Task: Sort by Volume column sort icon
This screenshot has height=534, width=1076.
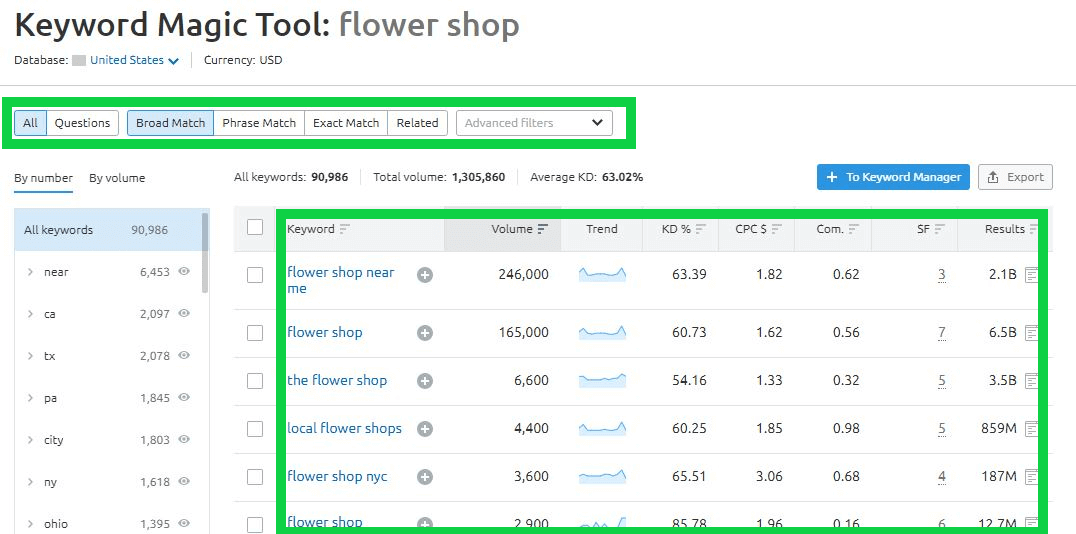Action: coord(543,229)
